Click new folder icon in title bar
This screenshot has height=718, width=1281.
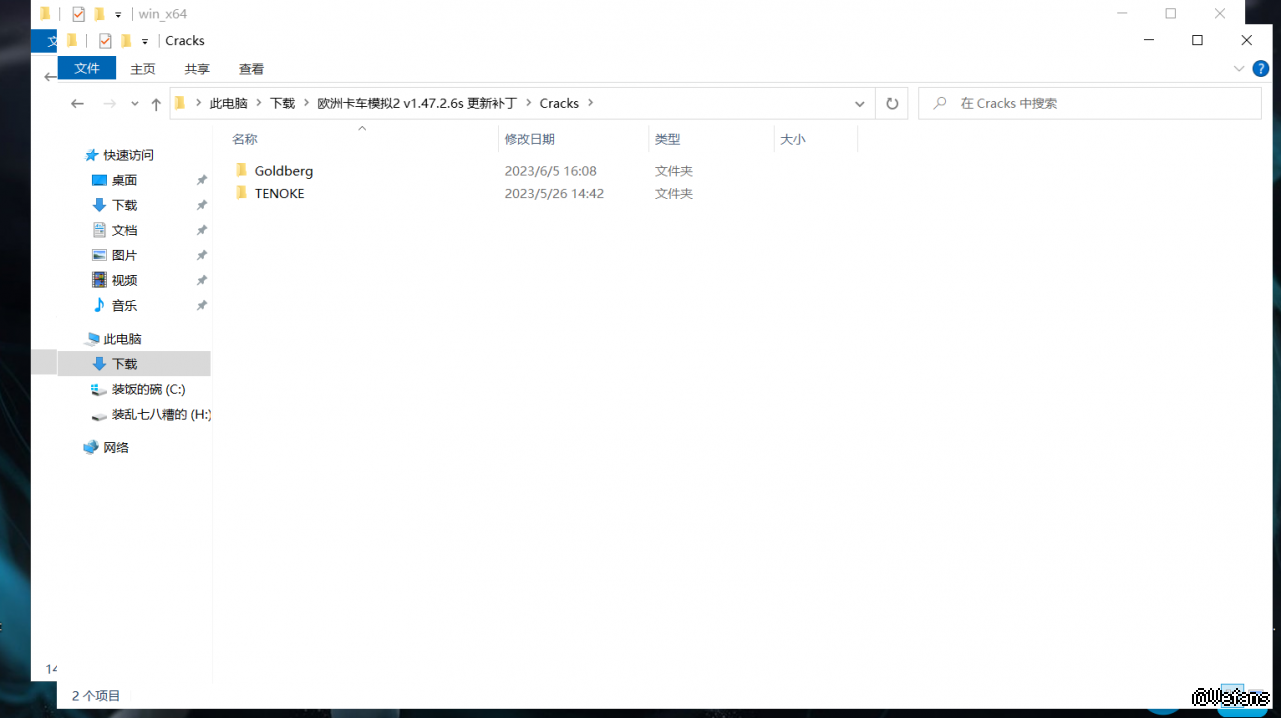125,41
